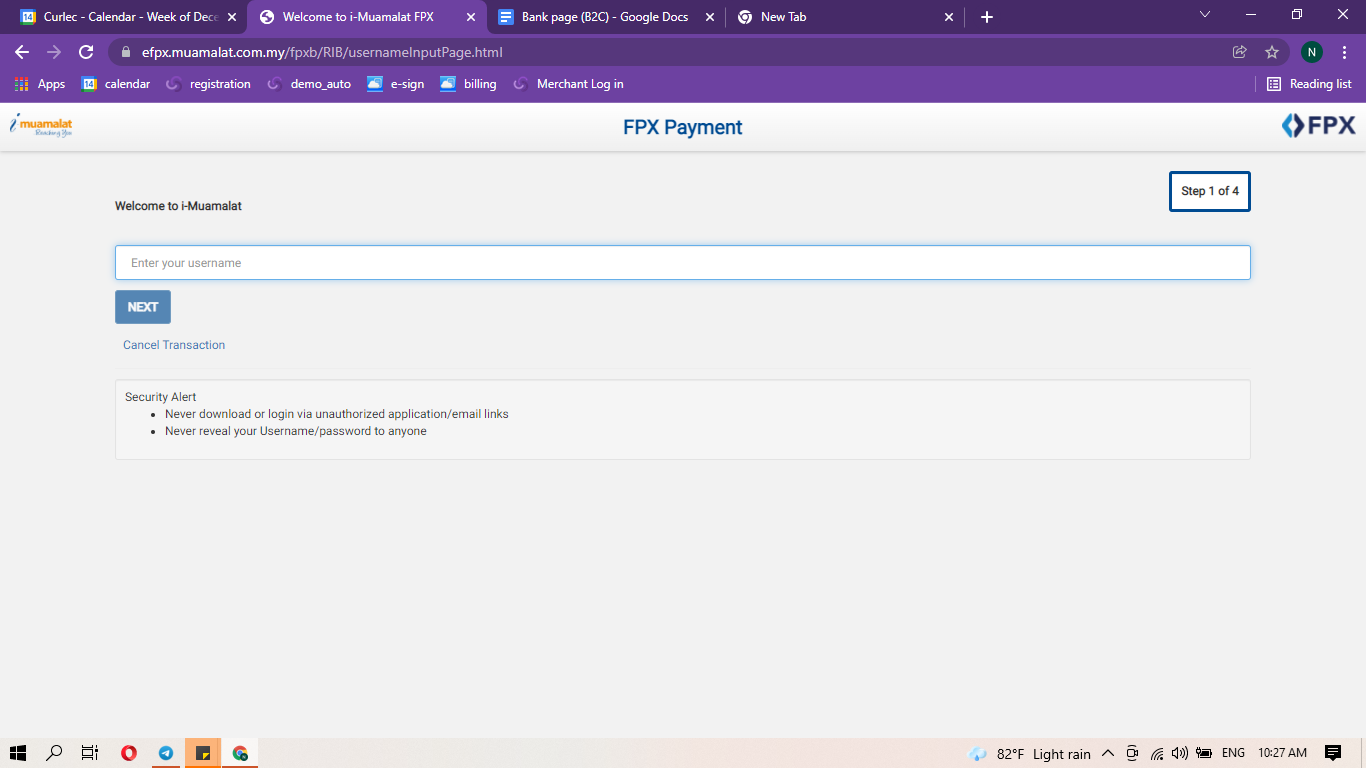Open the Apps bookmarks shortcut

[40, 84]
